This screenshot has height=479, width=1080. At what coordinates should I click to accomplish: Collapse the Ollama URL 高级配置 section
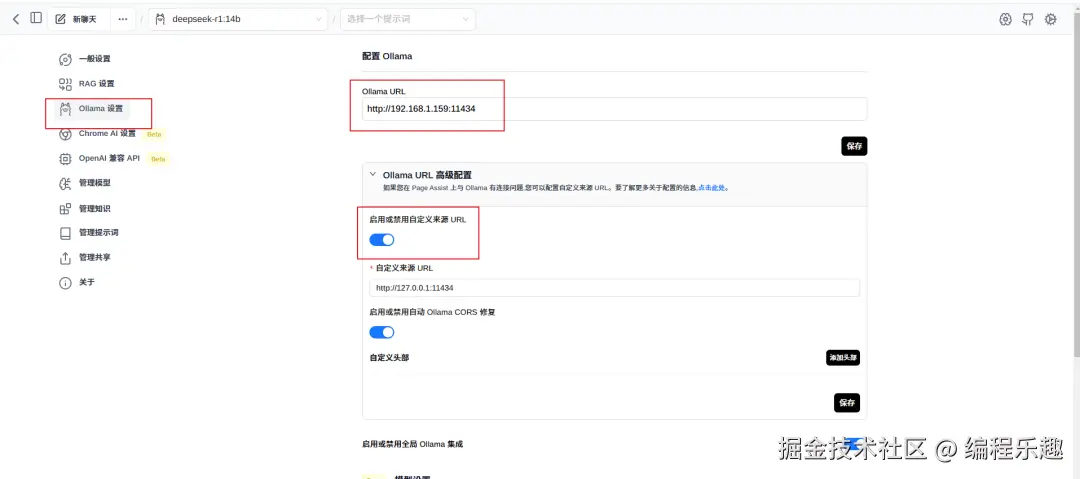click(373, 175)
